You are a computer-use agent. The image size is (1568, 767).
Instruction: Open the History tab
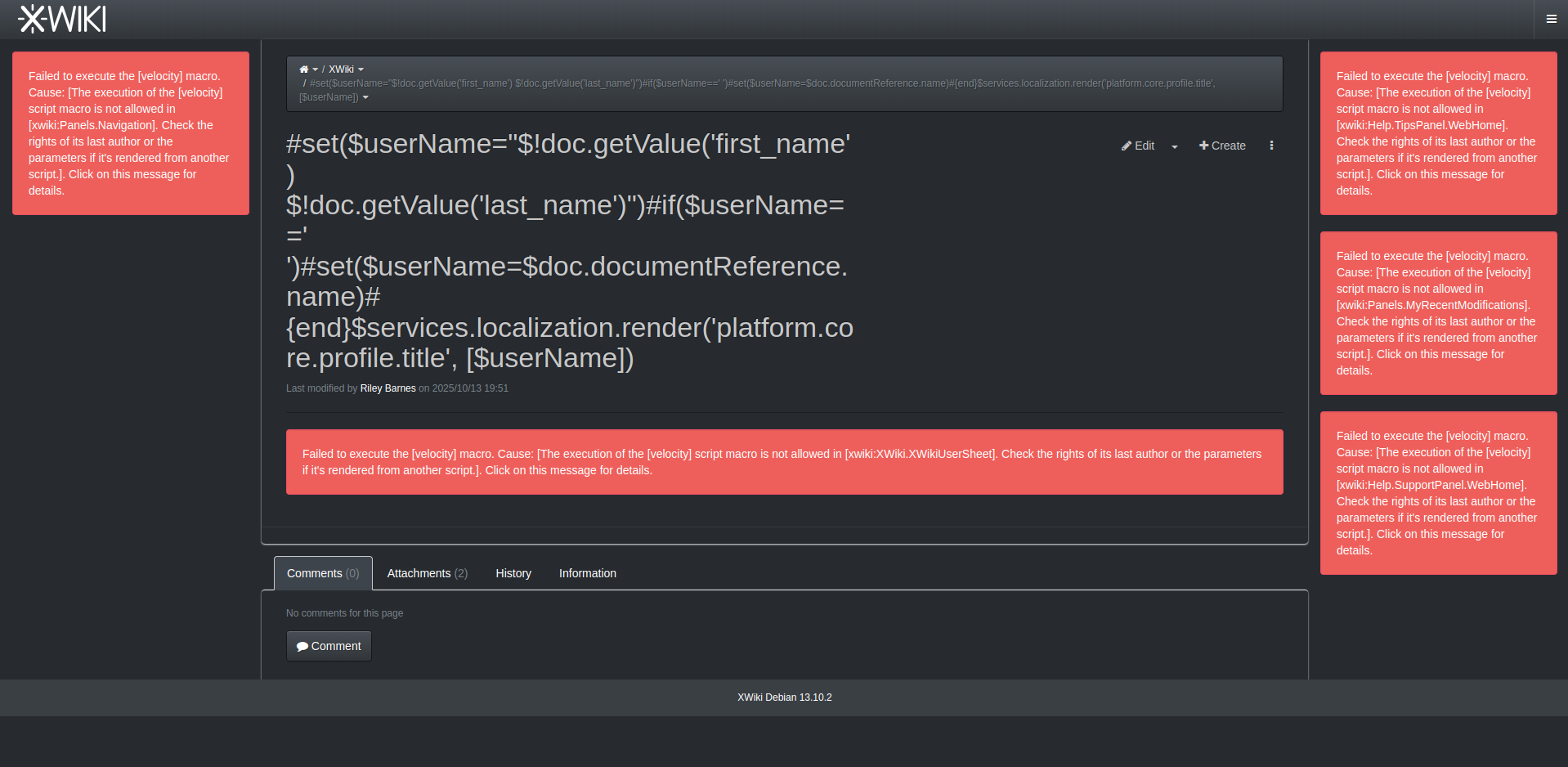pyautogui.click(x=513, y=573)
